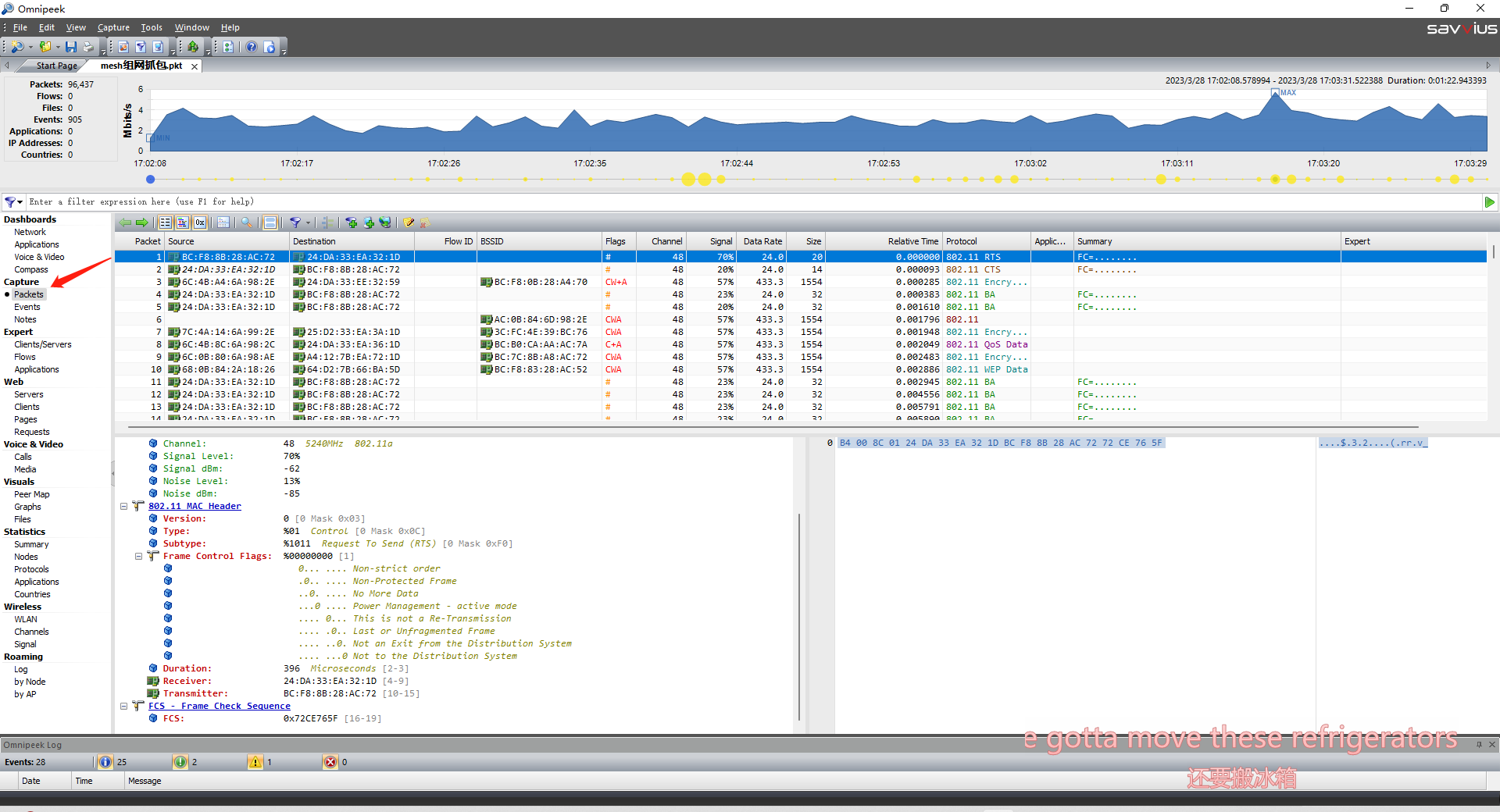Open the filter bar funnel dropdown arrow

click(20, 201)
